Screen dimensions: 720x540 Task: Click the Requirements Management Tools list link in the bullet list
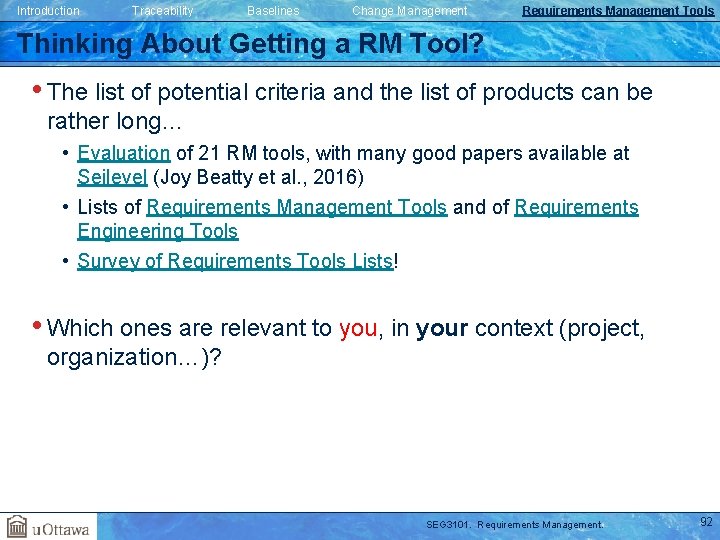coord(297,207)
